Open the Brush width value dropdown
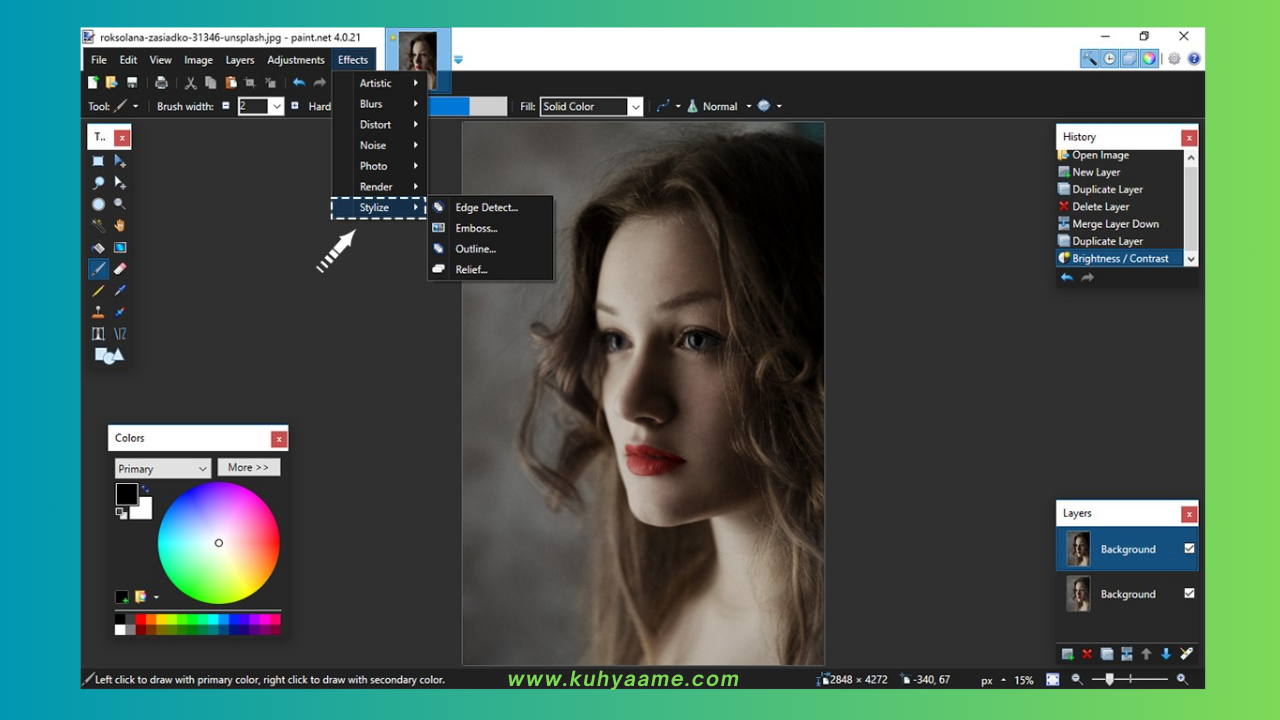Image resolution: width=1280 pixels, height=720 pixels. click(277, 106)
